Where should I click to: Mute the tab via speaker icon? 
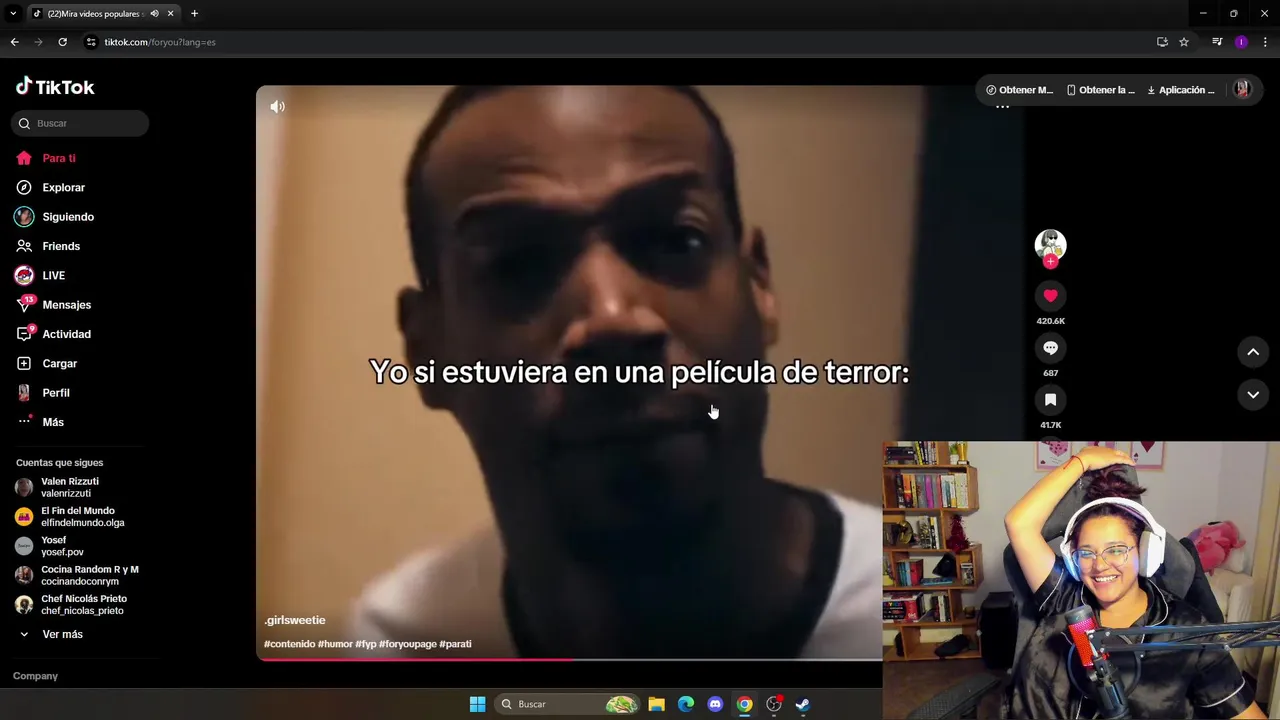(154, 13)
